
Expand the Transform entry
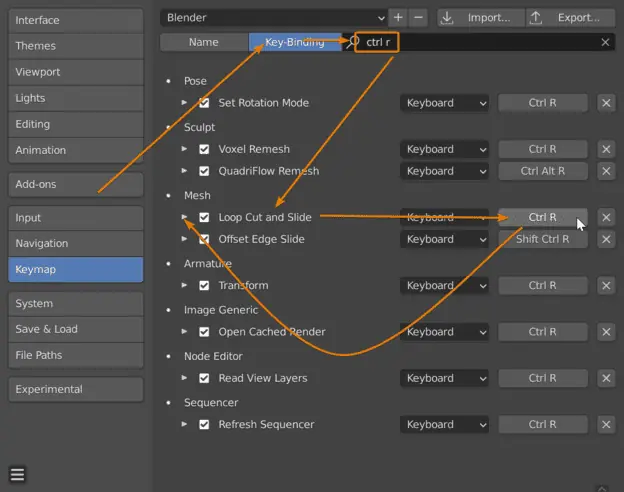(x=184, y=285)
